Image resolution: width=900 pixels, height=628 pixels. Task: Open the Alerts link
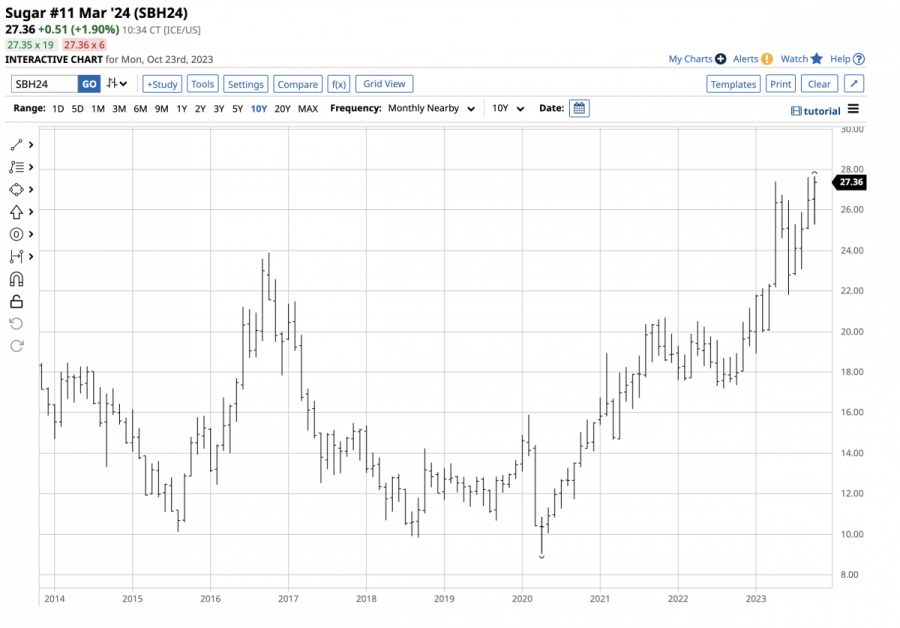[x=746, y=59]
